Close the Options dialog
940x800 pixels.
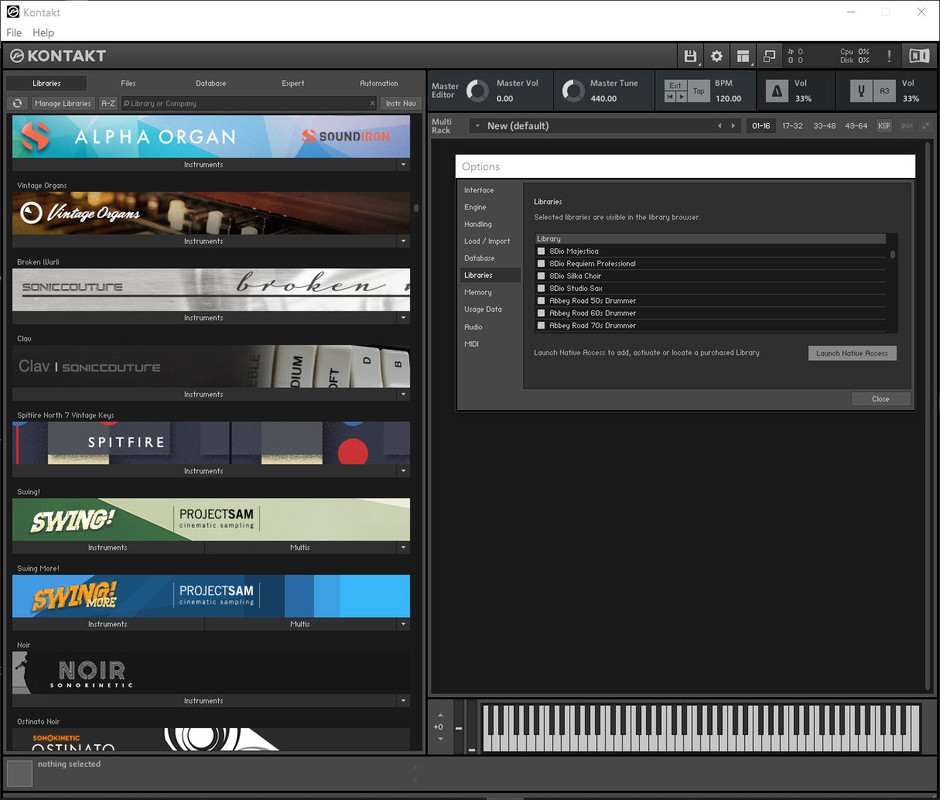(x=881, y=399)
